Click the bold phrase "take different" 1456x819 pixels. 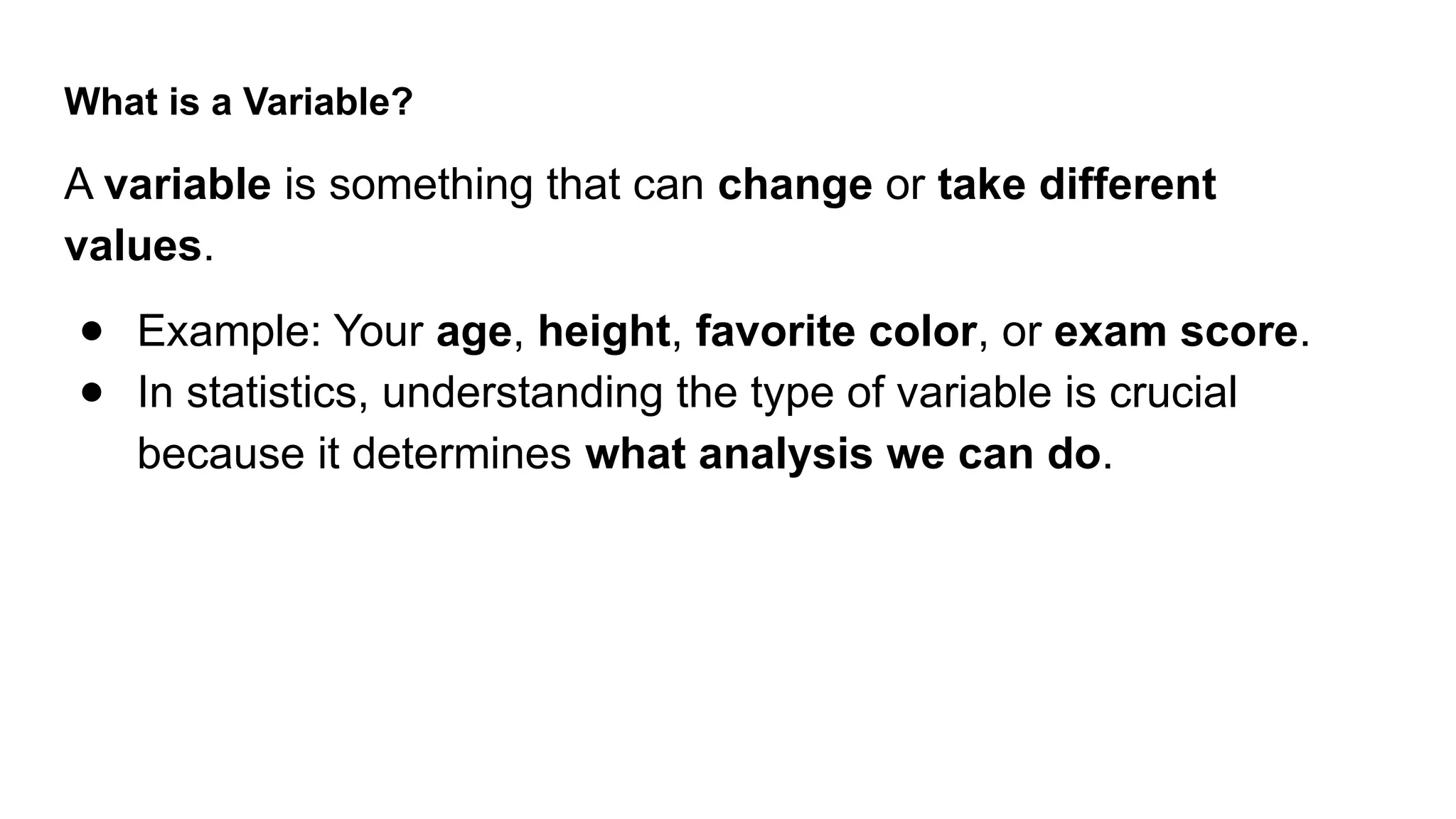click(x=1076, y=185)
